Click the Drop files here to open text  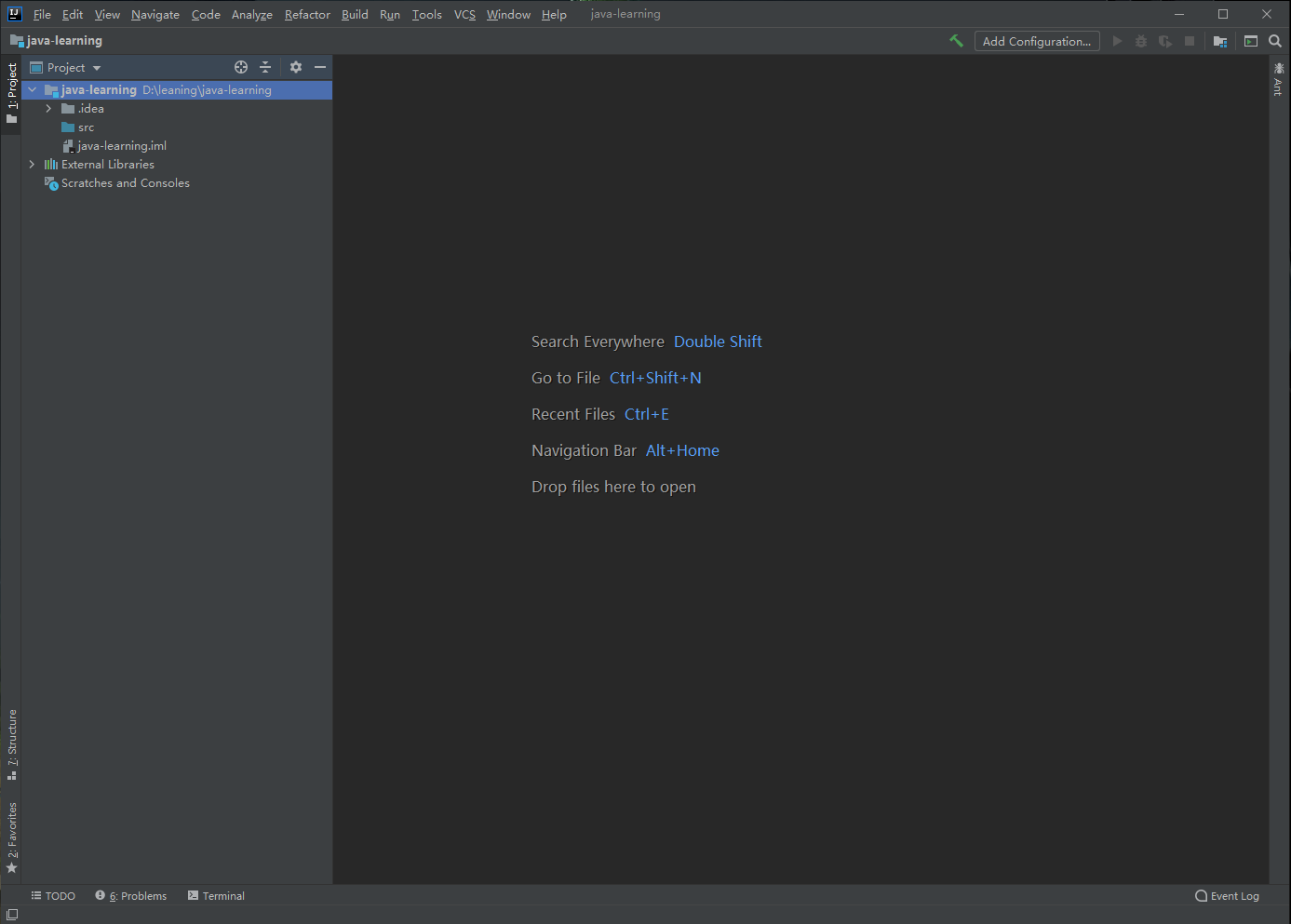coord(613,487)
